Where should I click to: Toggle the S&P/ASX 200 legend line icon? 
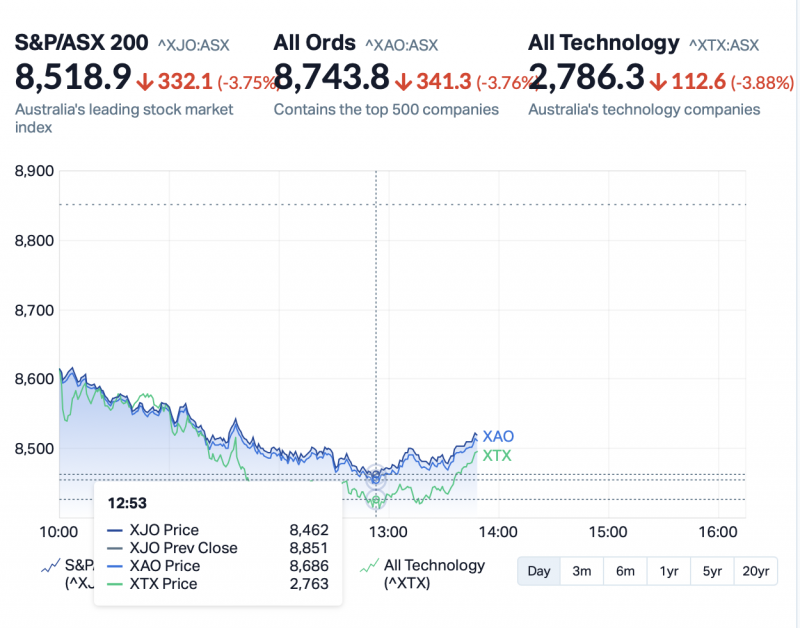(x=50, y=566)
